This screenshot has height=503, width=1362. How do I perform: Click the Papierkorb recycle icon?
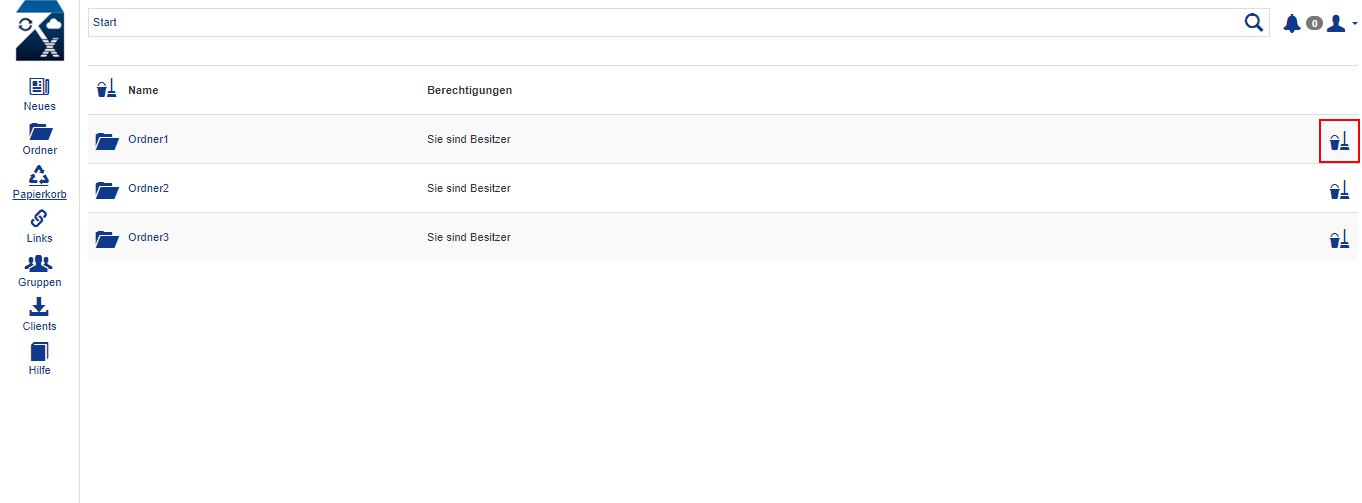[x=39, y=175]
